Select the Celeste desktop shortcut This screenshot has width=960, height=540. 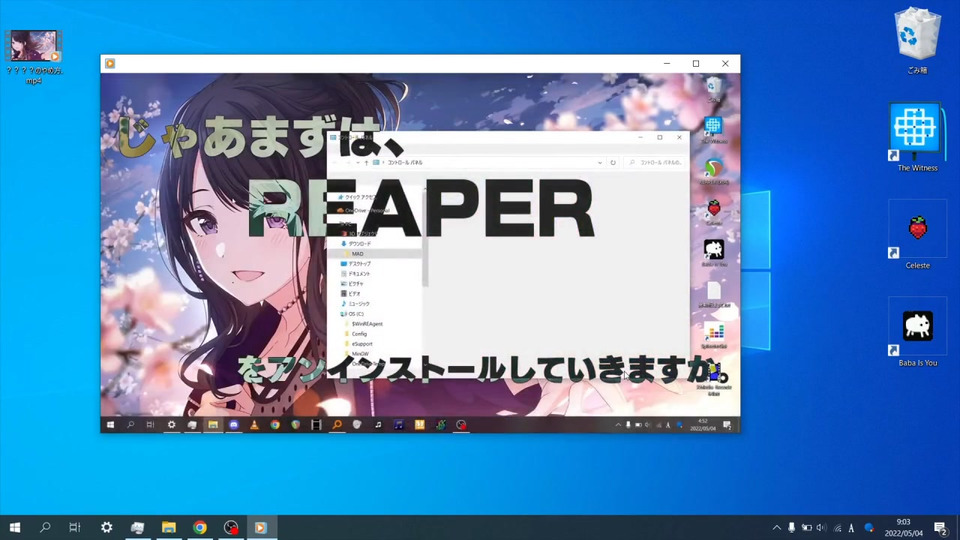tap(917, 235)
